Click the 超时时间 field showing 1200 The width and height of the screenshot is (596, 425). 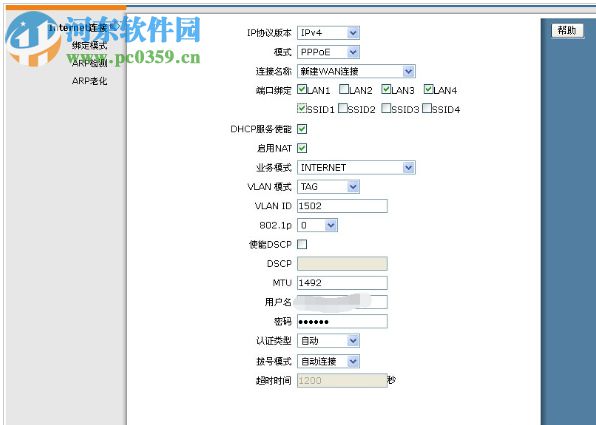point(342,380)
